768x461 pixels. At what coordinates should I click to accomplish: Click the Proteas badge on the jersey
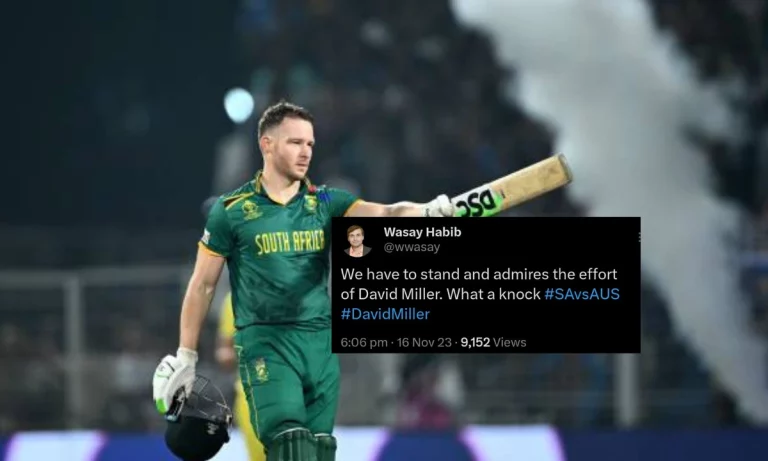click(311, 202)
